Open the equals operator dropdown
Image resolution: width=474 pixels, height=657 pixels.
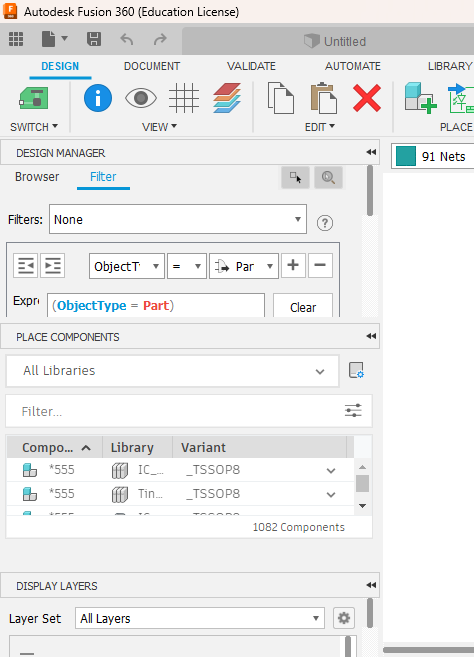pyautogui.click(x=187, y=266)
